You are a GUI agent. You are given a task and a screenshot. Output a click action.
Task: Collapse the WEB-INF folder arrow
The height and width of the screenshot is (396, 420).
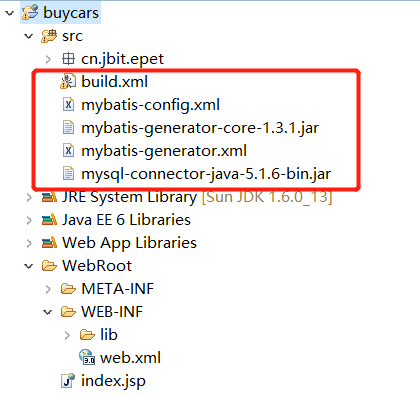[x=48, y=312]
